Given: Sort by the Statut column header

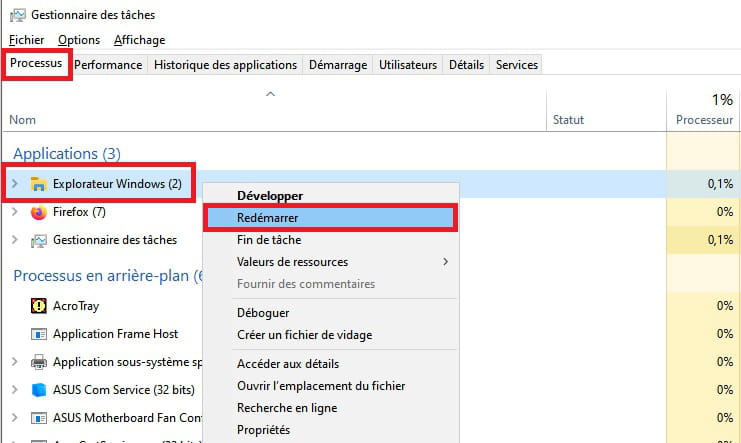Looking at the screenshot, I should click(569, 120).
